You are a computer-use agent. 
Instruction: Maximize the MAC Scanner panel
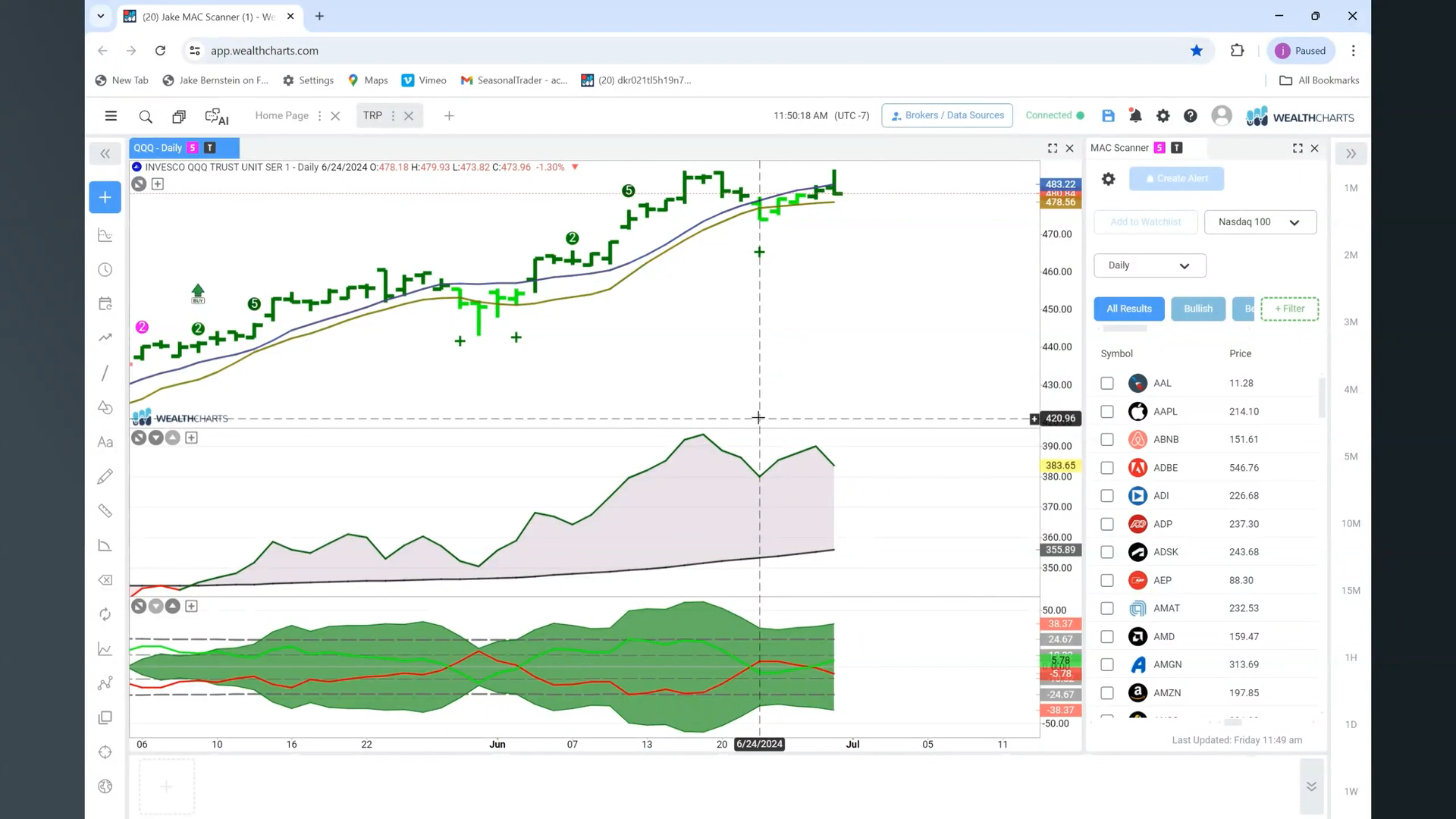1298,149
